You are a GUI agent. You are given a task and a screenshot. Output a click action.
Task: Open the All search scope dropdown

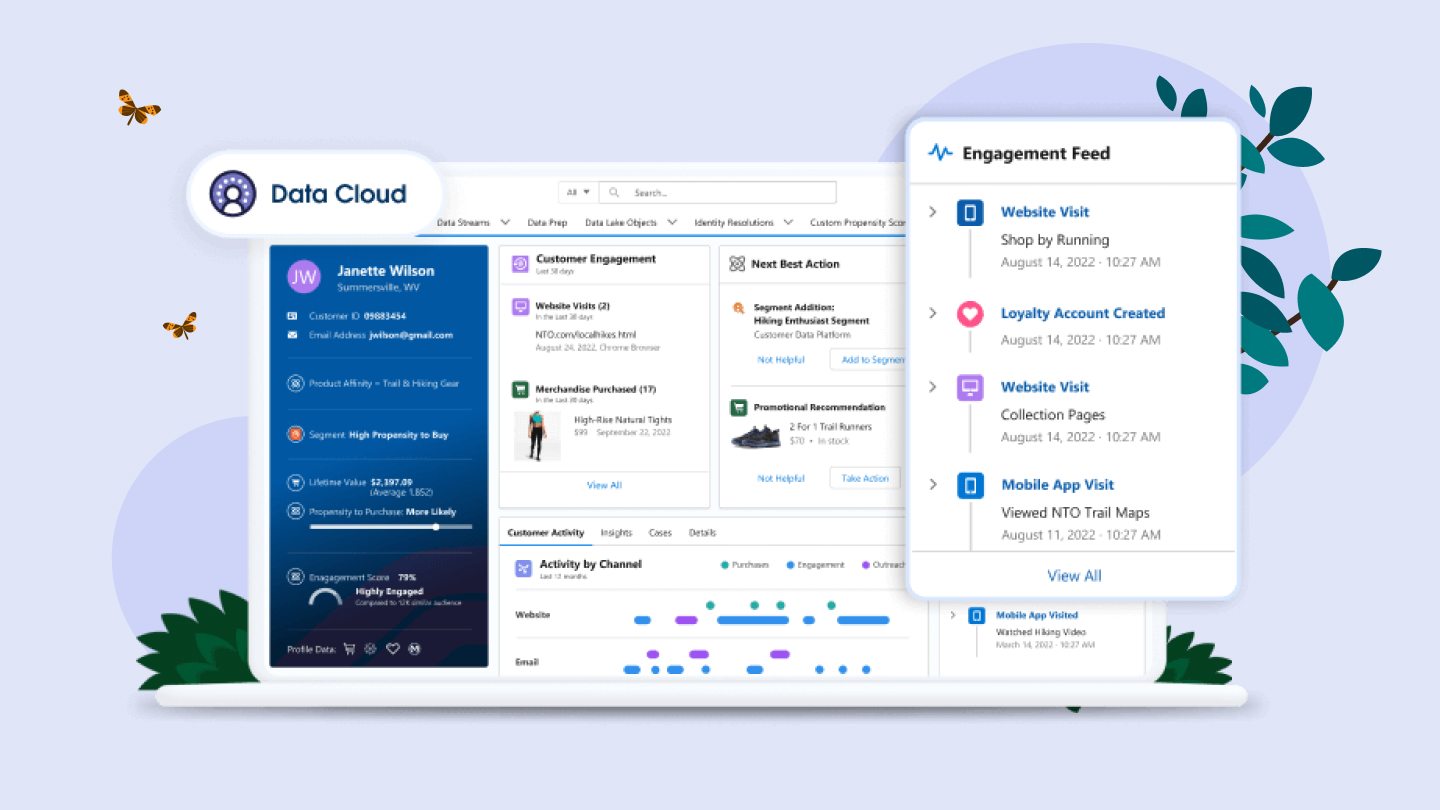pyautogui.click(x=575, y=192)
